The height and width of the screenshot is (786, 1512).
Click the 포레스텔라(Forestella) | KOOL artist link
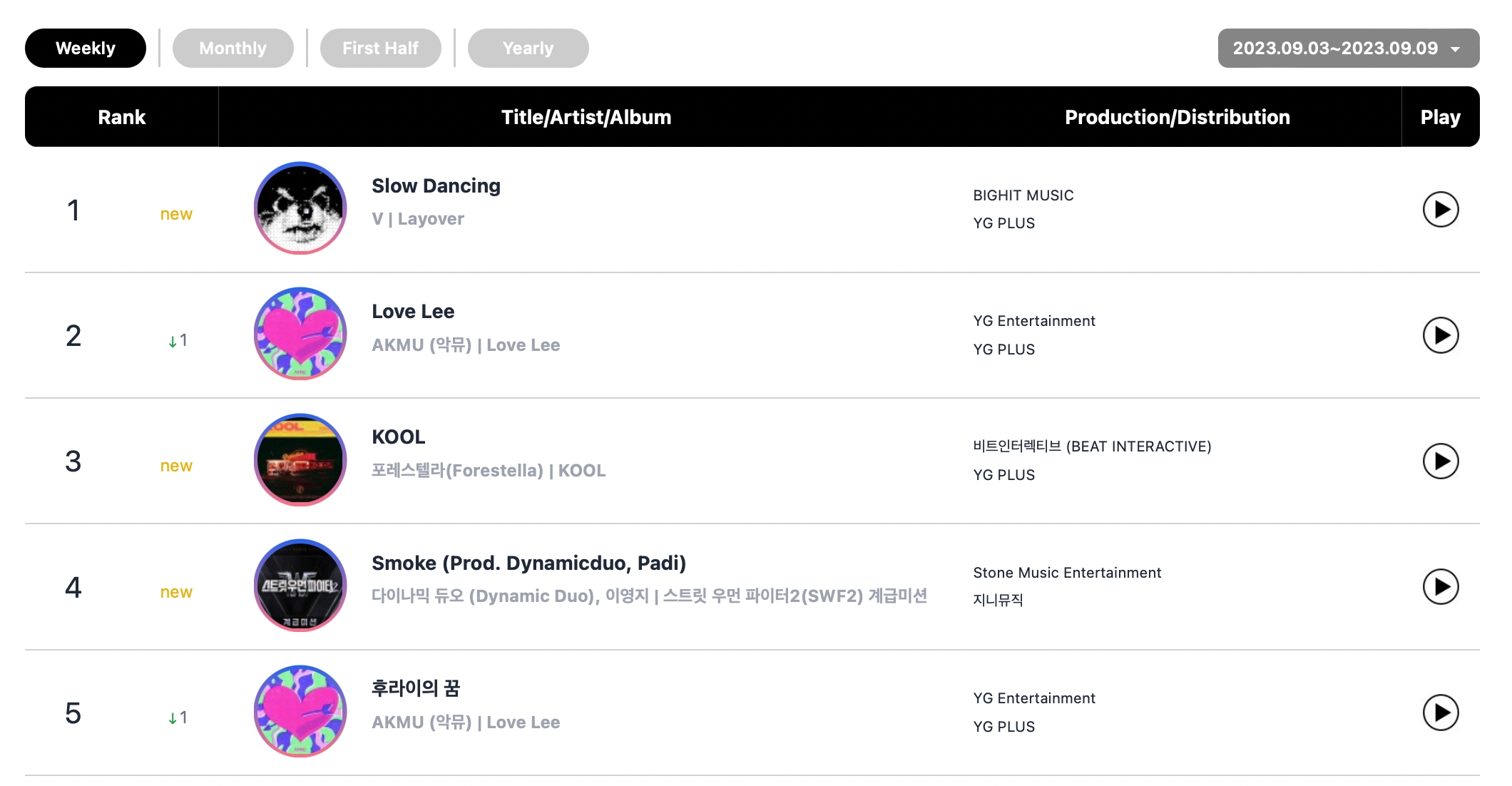489,471
